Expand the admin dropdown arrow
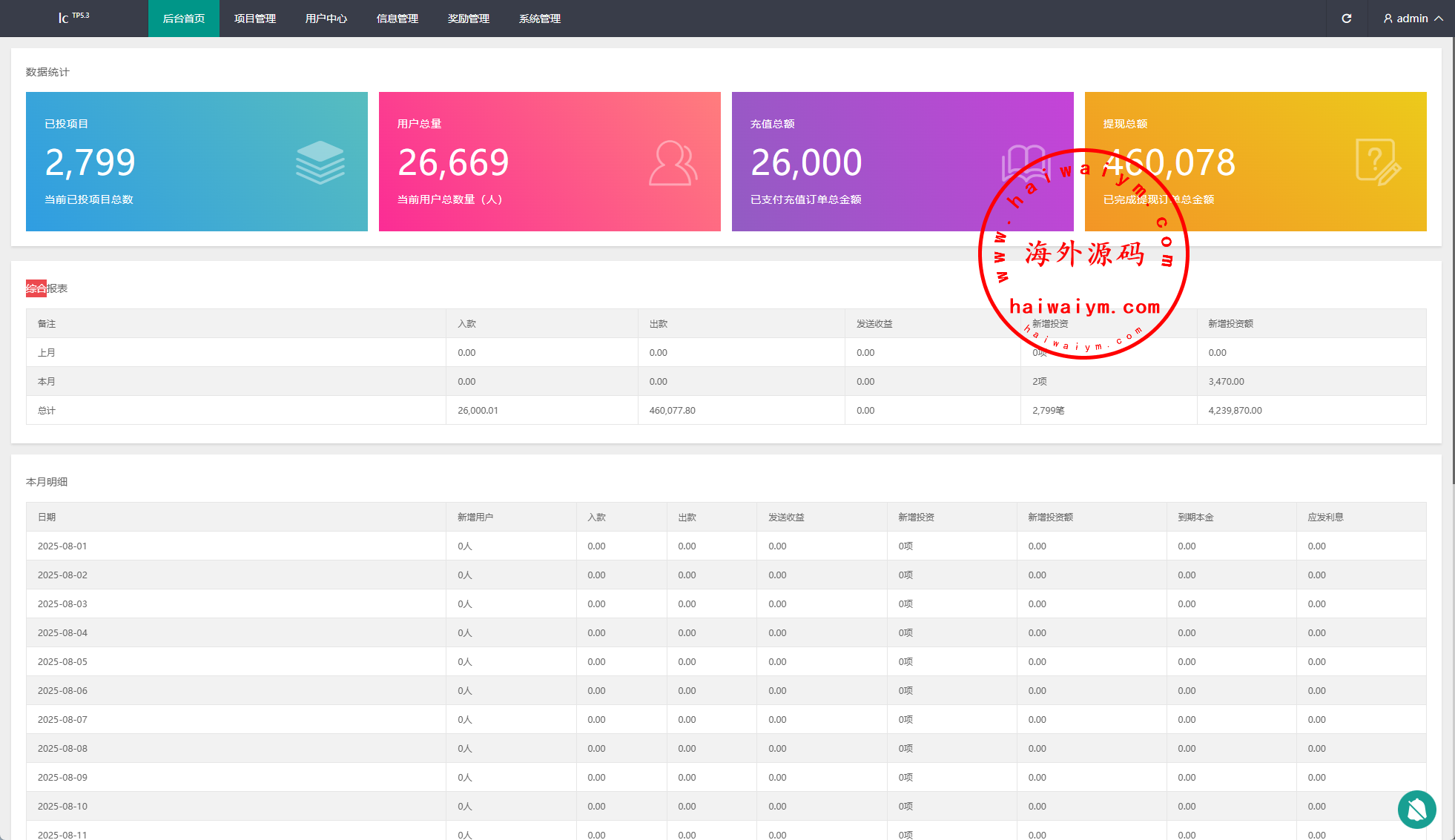Viewport: 1455px width, 840px height. click(1439, 19)
